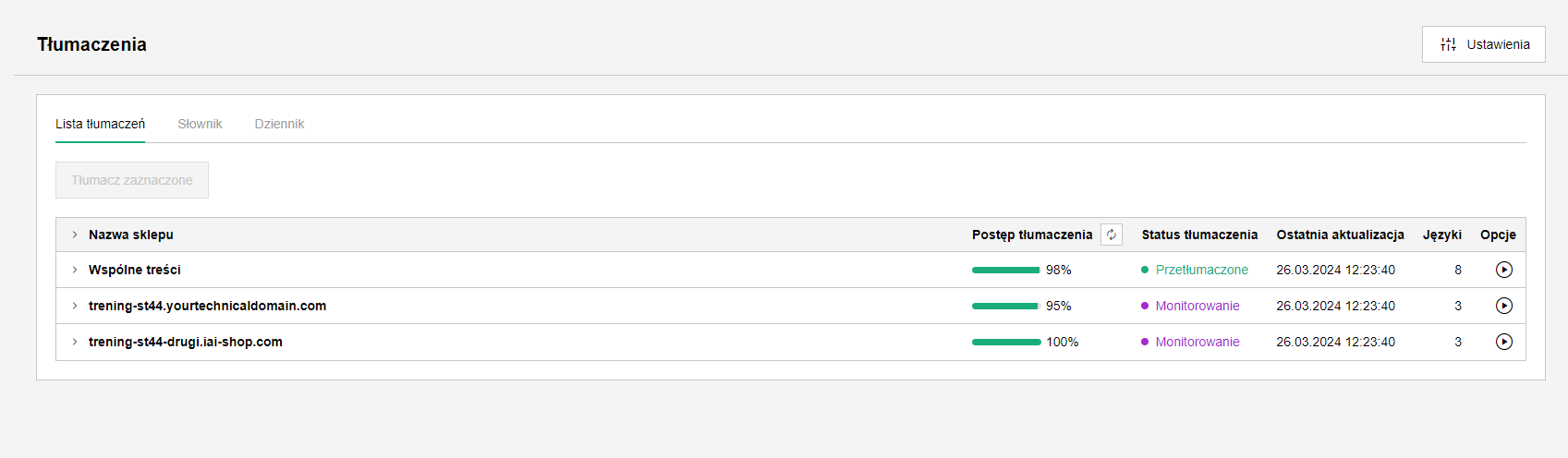1568x458 pixels.
Task: Switch to the Słownik tab
Action: (x=200, y=124)
